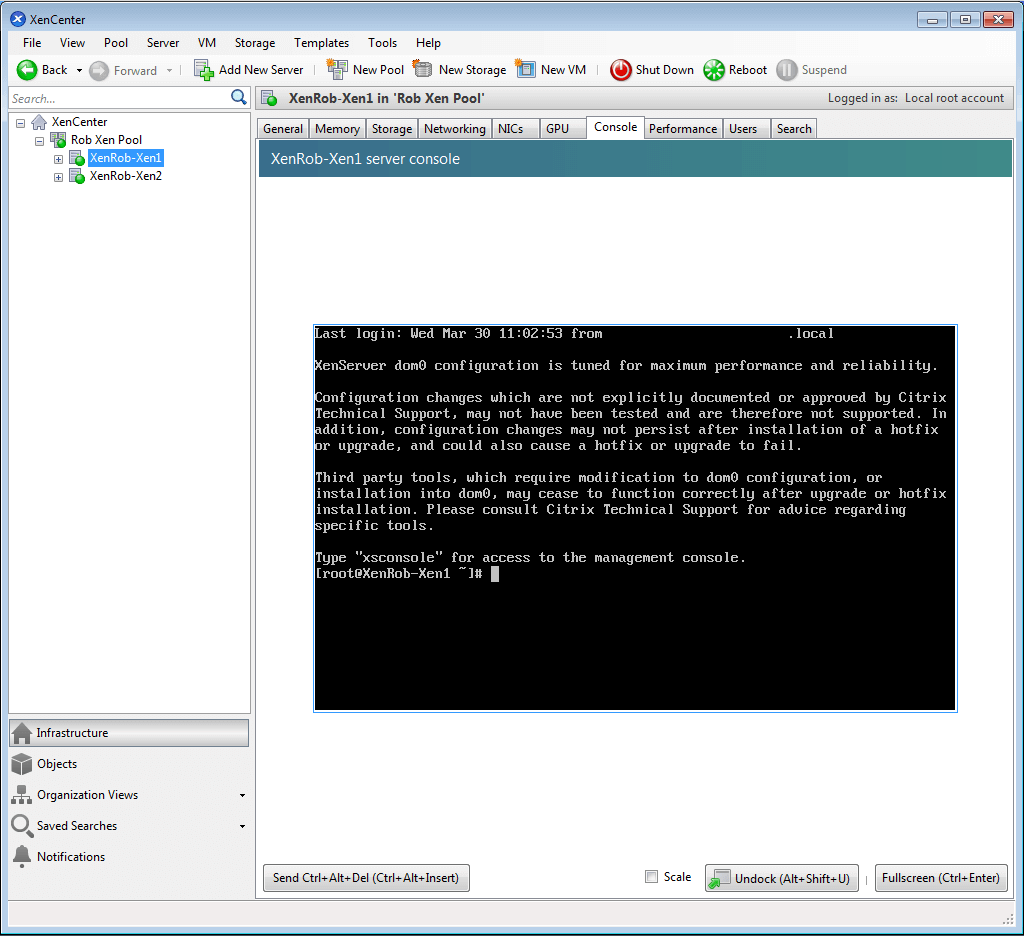This screenshot has height=936, width=1024.
Task: Click the Organization Views hierarchy icon
Action: click(22, 794)
